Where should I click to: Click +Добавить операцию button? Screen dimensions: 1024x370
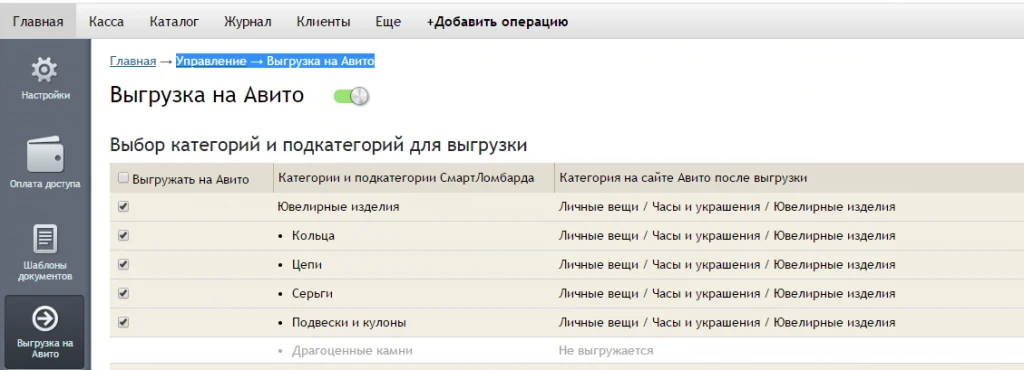coord(498,22)
